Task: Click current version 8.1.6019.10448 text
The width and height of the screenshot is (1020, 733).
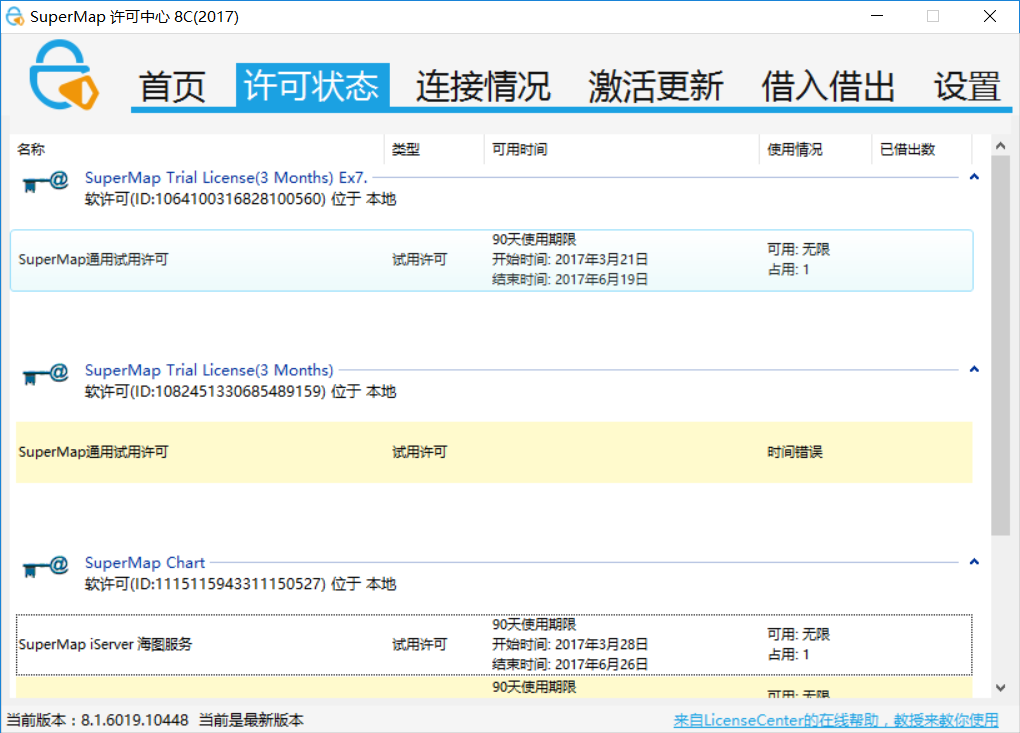Action: tap(98, 720)
